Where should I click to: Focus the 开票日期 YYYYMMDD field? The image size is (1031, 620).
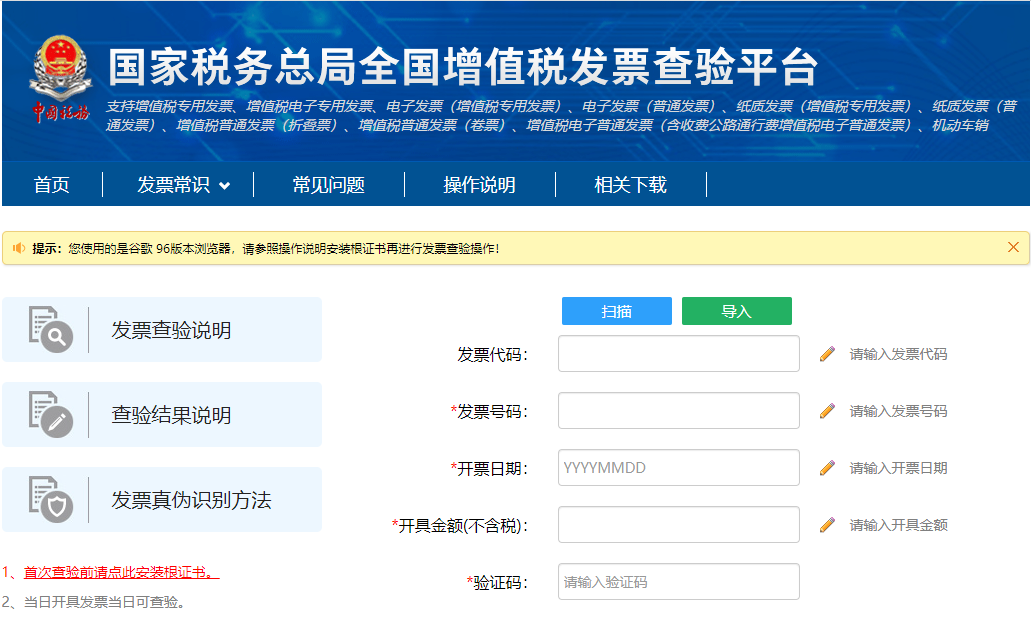[x=679, y=467]
